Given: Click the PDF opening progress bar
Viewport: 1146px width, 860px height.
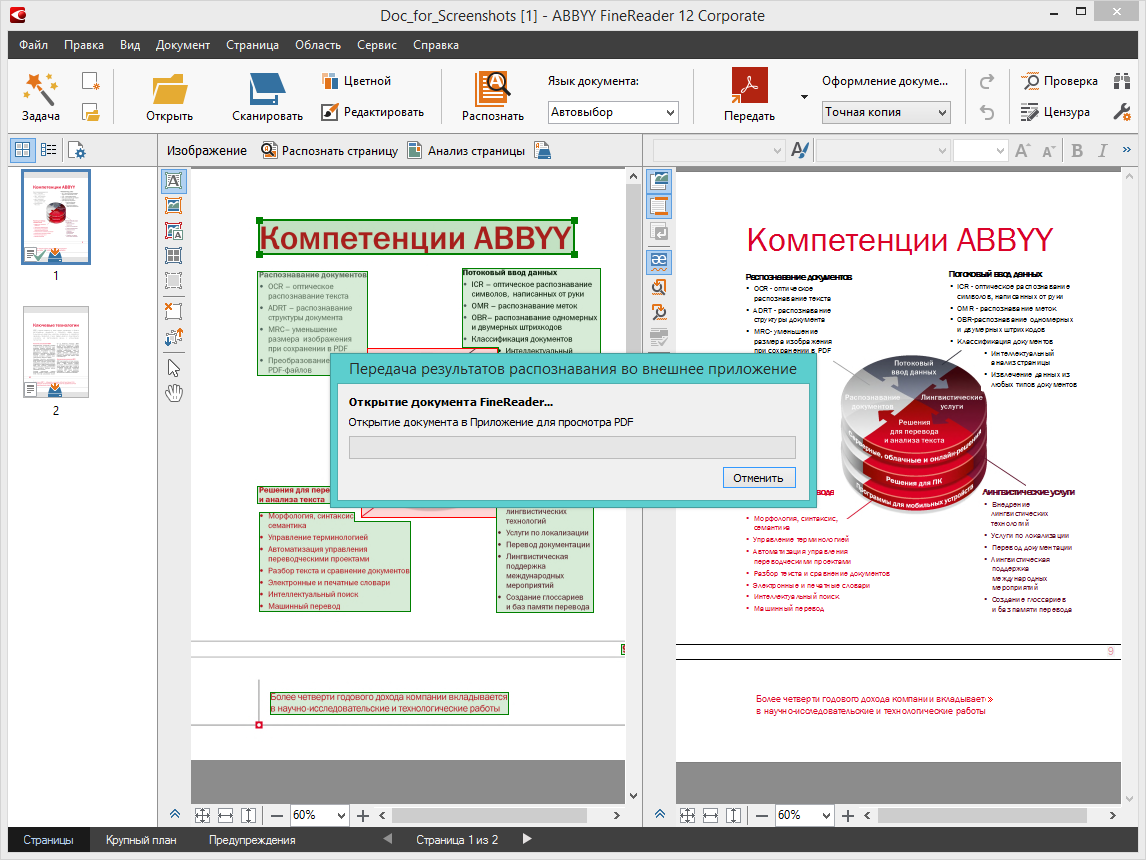Looking at the screenshot, I should click(x=572, y=447).
